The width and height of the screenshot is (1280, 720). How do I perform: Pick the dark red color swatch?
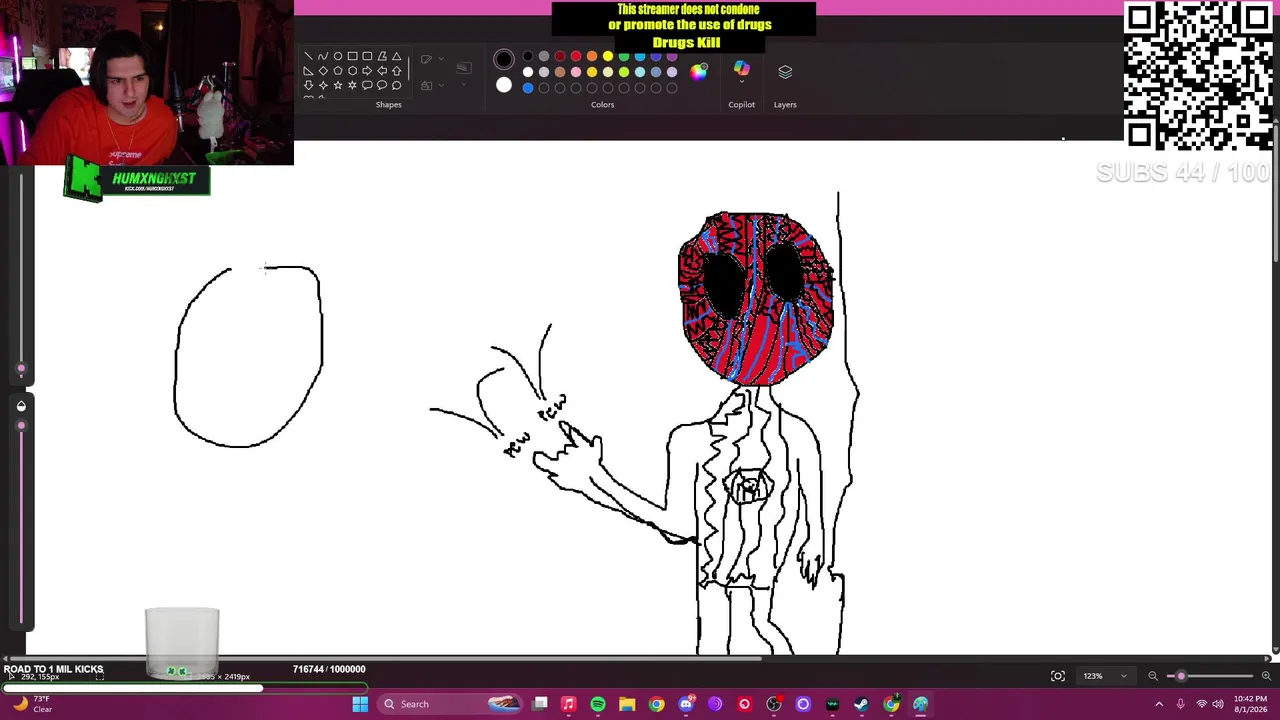pyautogui.click(x=560, y=56)
